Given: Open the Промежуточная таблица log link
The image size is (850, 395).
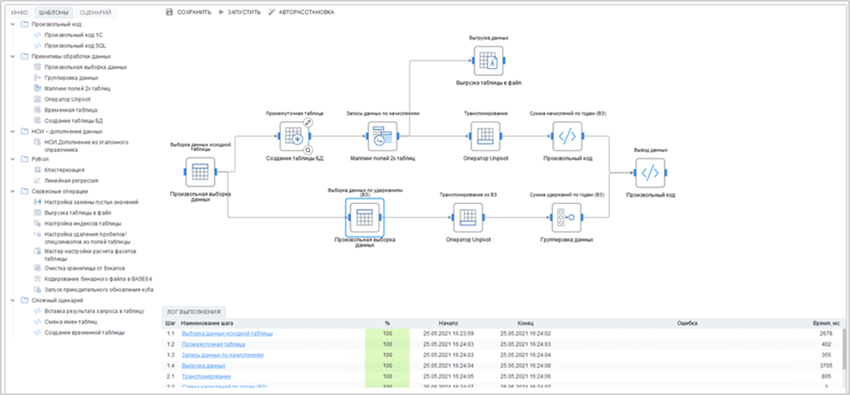Looking at the screenshot, I should tap(213, 344).
